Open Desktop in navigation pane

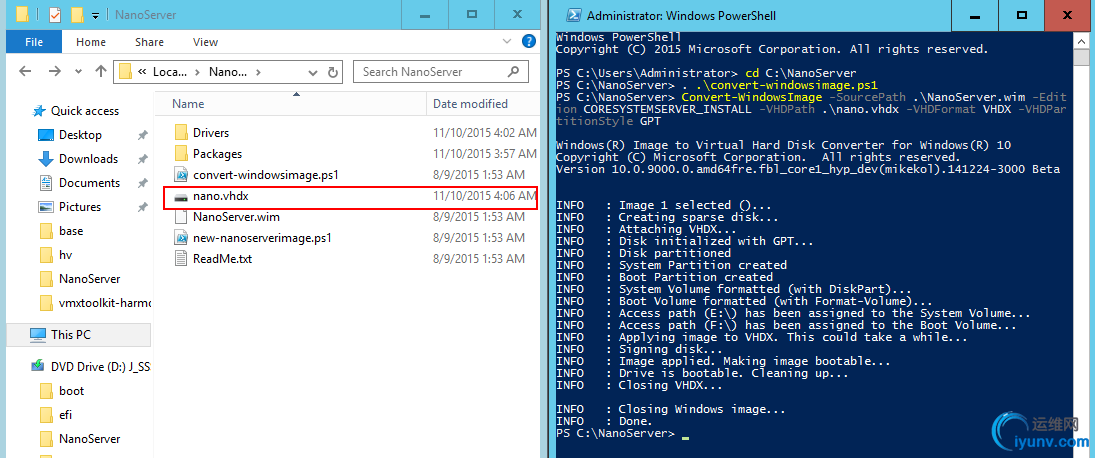[80, 135]
